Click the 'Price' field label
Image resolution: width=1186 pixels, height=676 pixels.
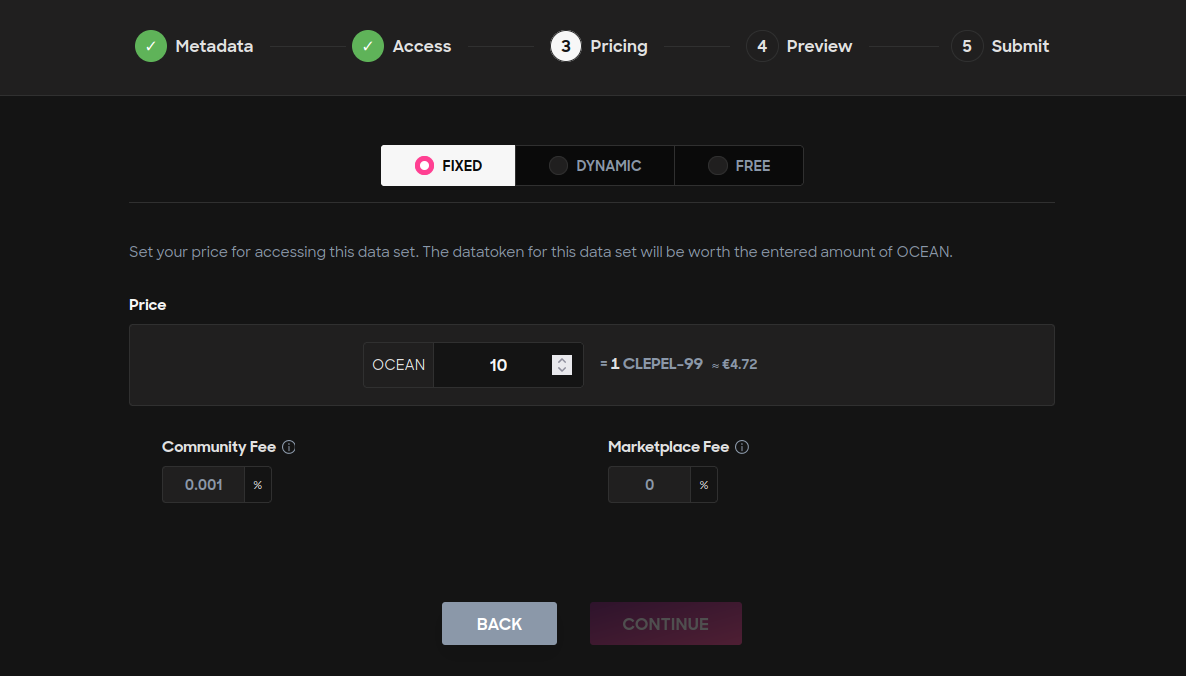coord(147,305)
